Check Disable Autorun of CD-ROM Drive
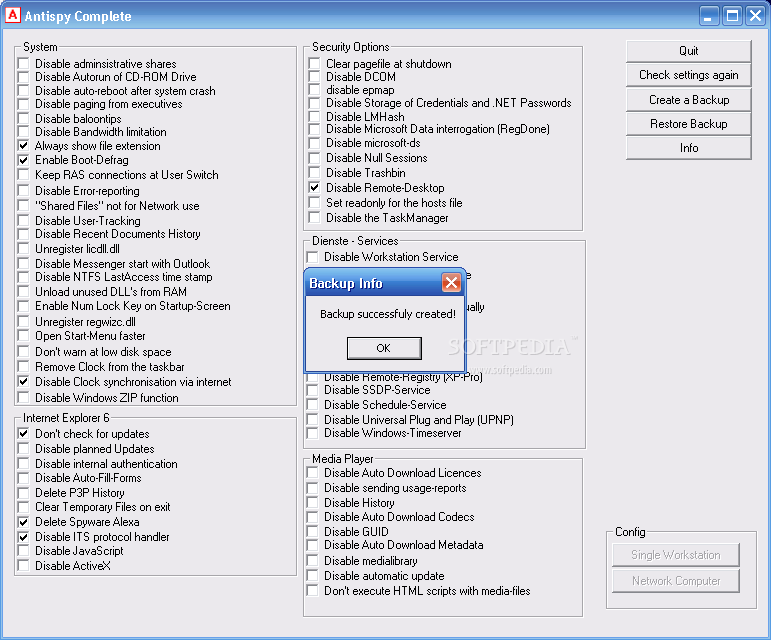The width and height of the screenshot is (771, 640). (x=23, y=77)
